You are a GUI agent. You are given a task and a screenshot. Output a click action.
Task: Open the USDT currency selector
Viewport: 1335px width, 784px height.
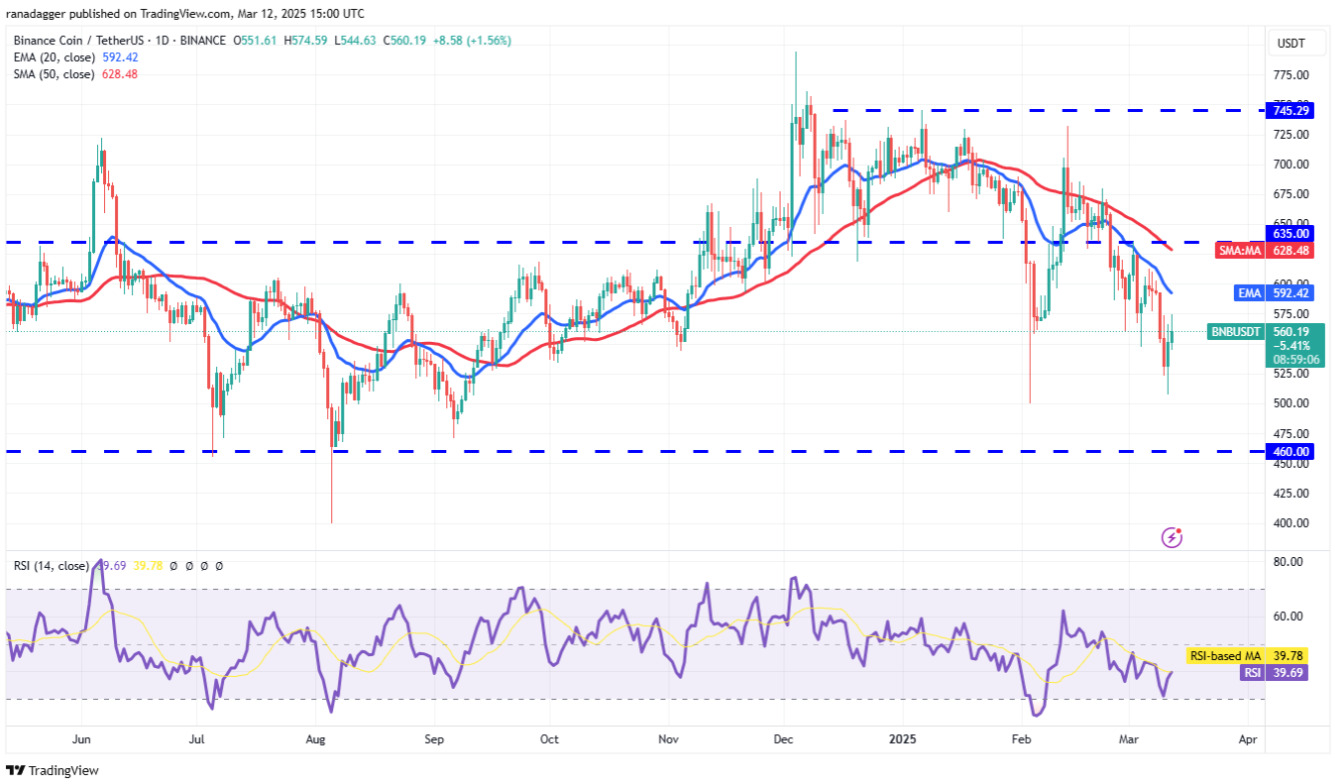tap(1290, 43)
